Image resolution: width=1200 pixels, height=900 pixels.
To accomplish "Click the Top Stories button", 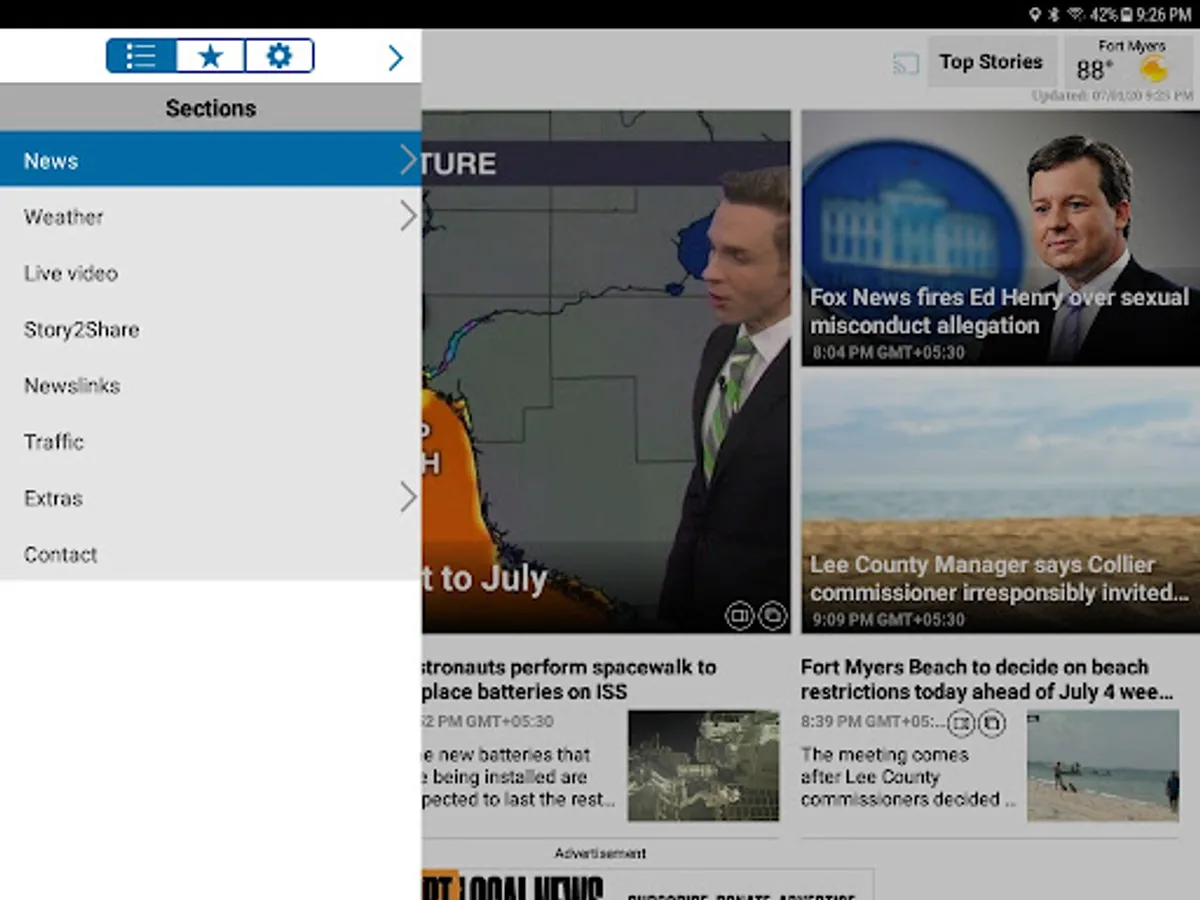I will point(991,62).
